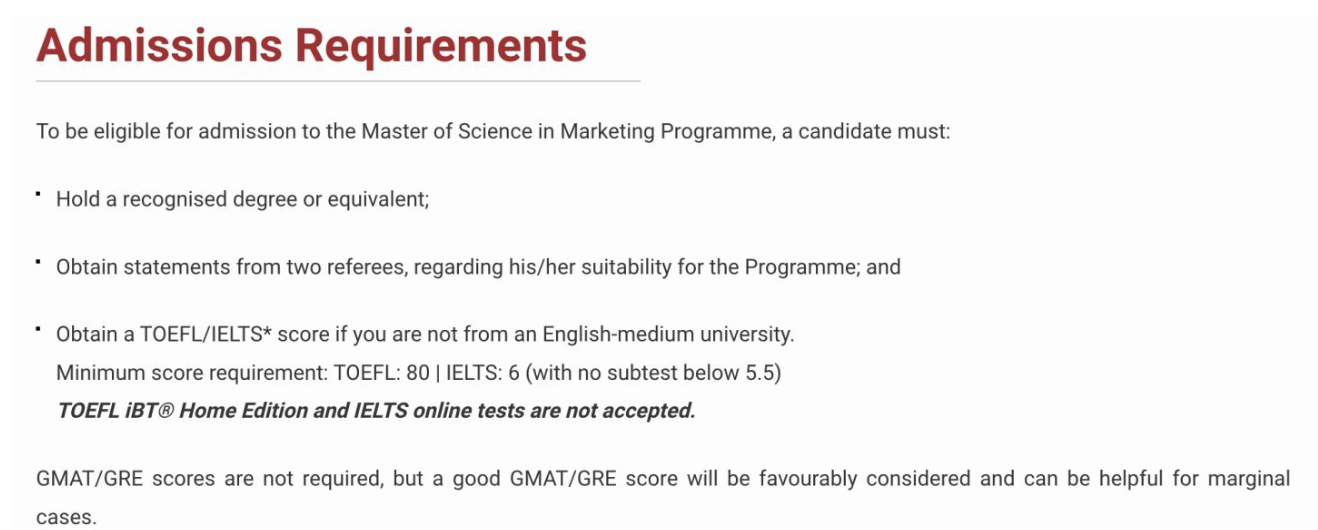Click the 'Minimum score requirement' line

[418, 373]
